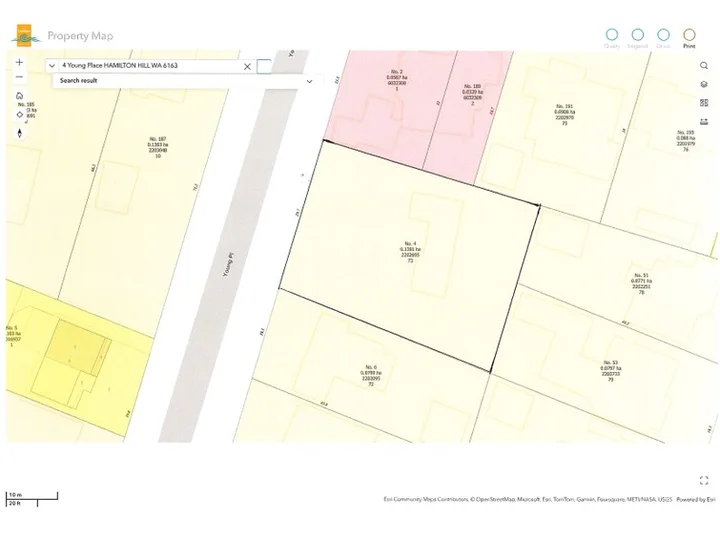This screenshot has width=720, height=540.
Task: Return to default home map view
Action: pos(19,97)
